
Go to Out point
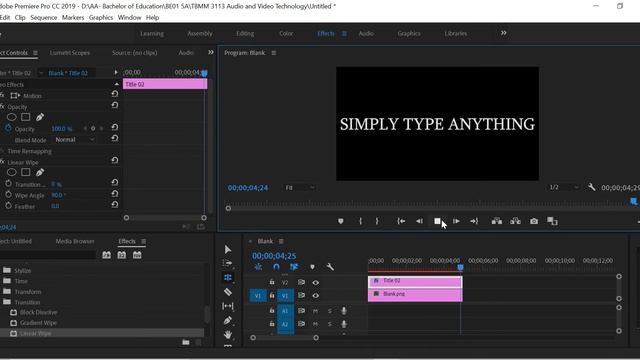pos(474,221)
